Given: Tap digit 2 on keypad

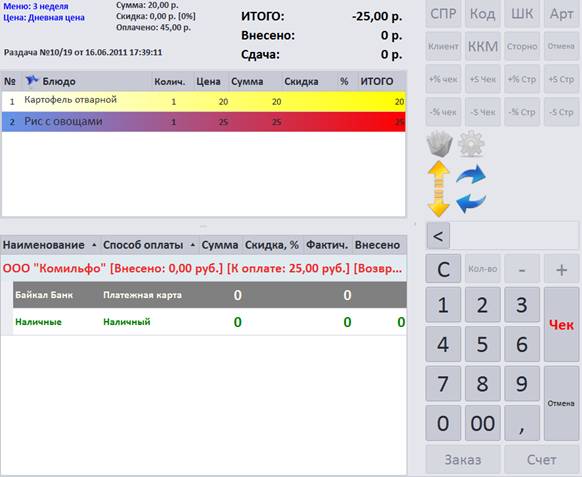Looking at the screenshot, I should pyautogui.click(x=483, y=305).
